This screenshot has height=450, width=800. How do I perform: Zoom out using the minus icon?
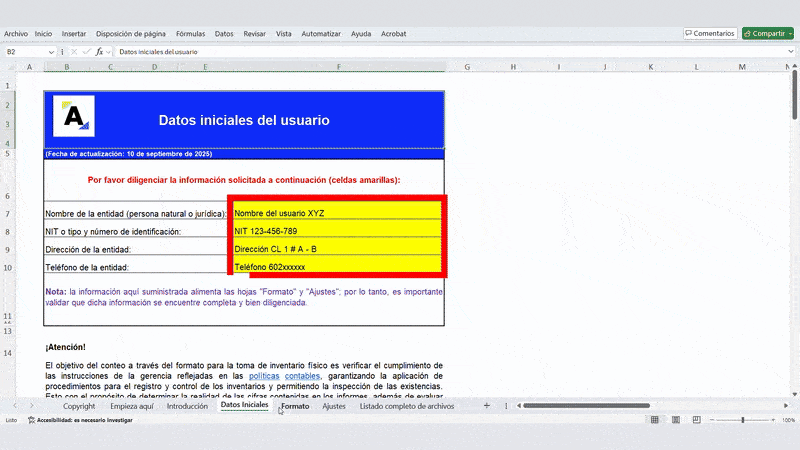(711, 421)
